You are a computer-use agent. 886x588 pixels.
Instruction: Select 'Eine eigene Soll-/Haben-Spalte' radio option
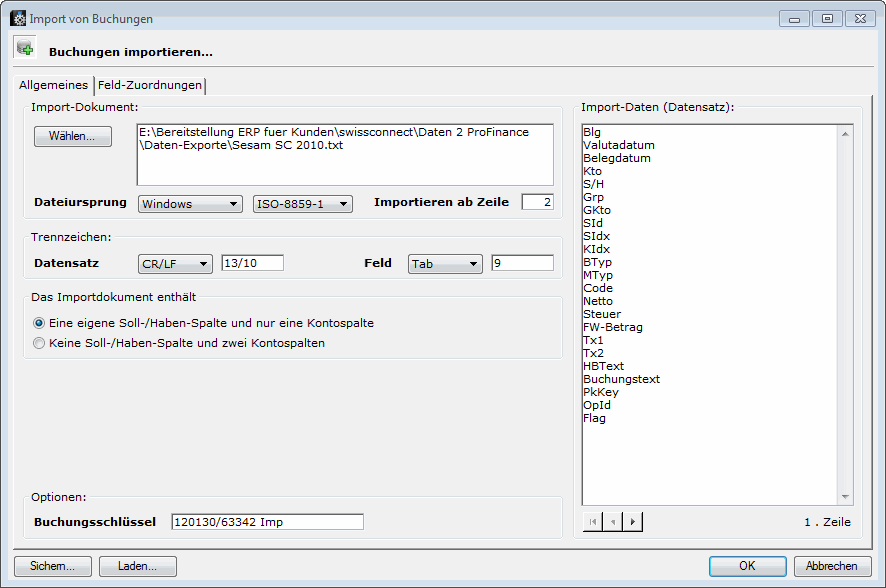coord(39,323)
